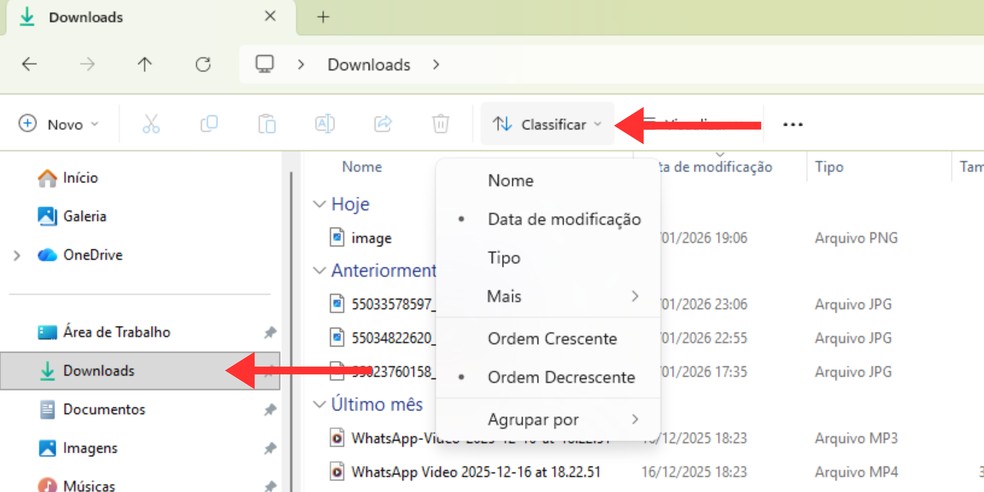The width and height of the screenshot is (984, 492).
Task: Click pin icon next to Documentos
Action: pos(269,410)
